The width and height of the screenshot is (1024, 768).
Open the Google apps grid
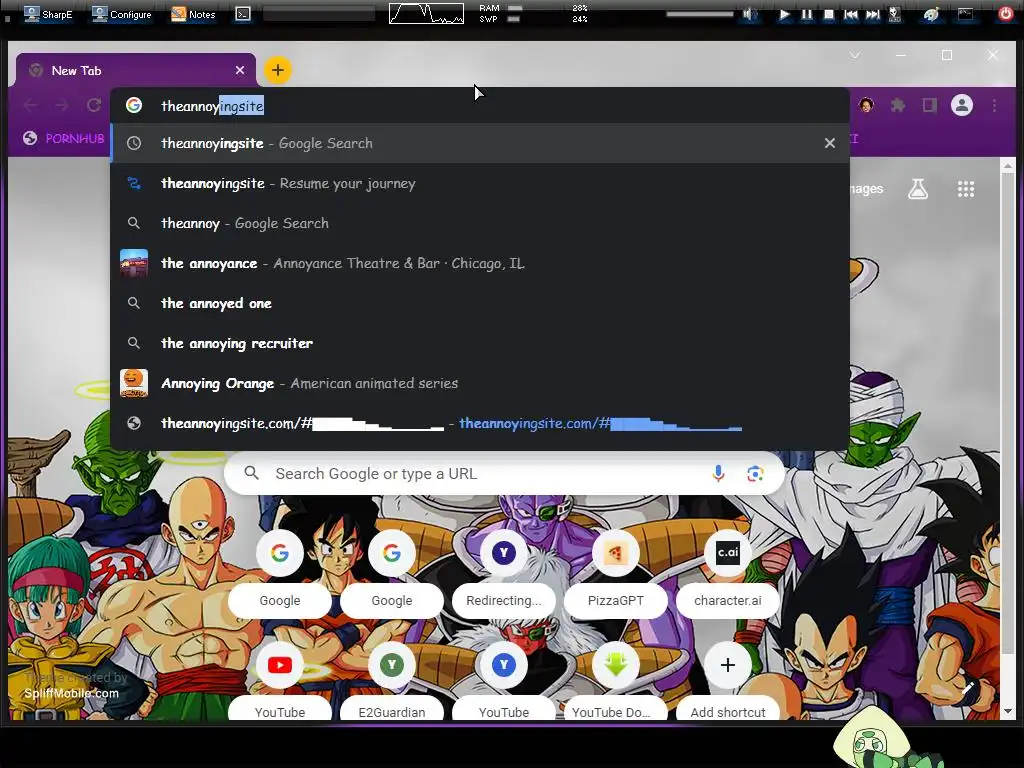pos(966,189)
